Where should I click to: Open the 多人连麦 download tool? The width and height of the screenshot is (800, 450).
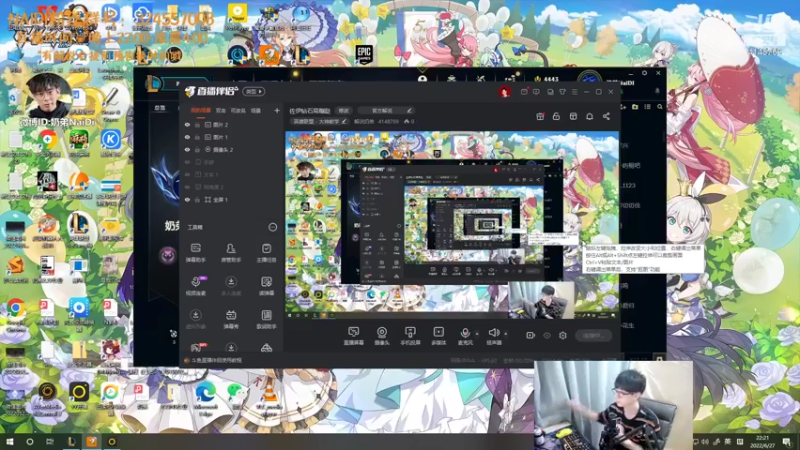[x=231, y=286]
